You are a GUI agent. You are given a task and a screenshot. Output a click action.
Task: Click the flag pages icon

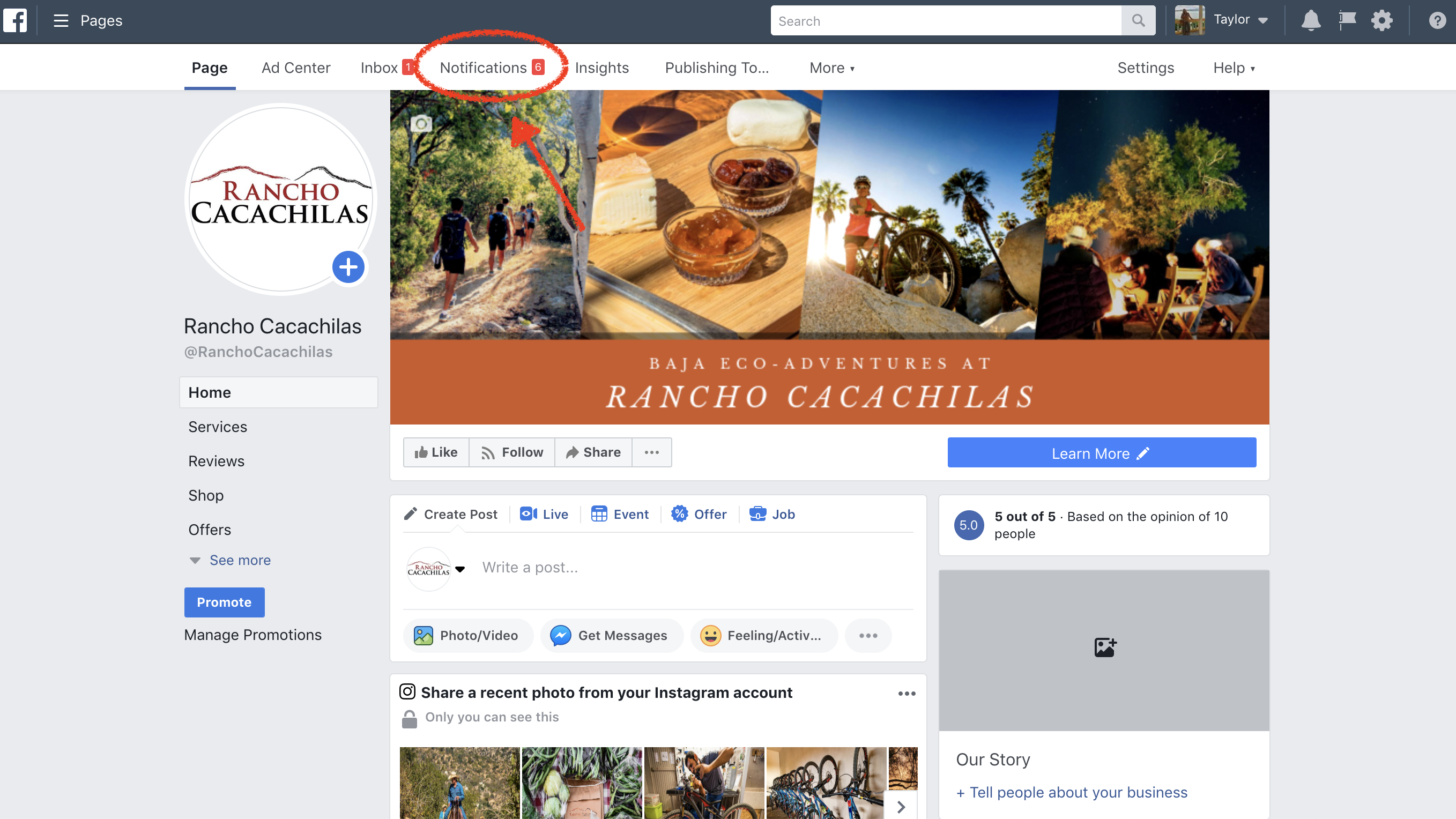tap(1347, 21)
